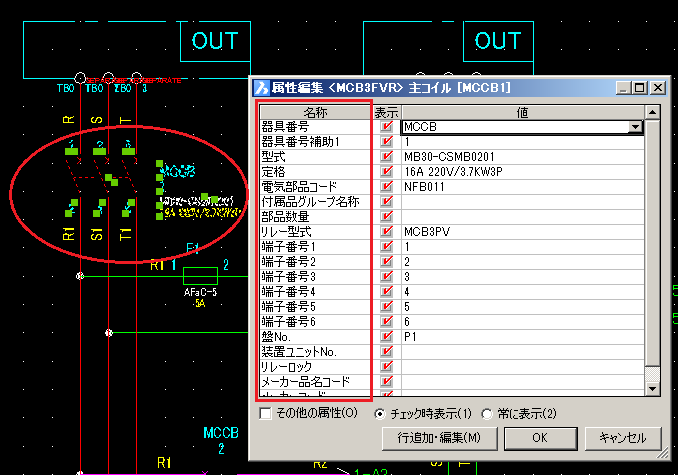Close the 属性編集 dialog
Image resolution: width=678 pixels, height=475 pixels.
coord(658,88)
